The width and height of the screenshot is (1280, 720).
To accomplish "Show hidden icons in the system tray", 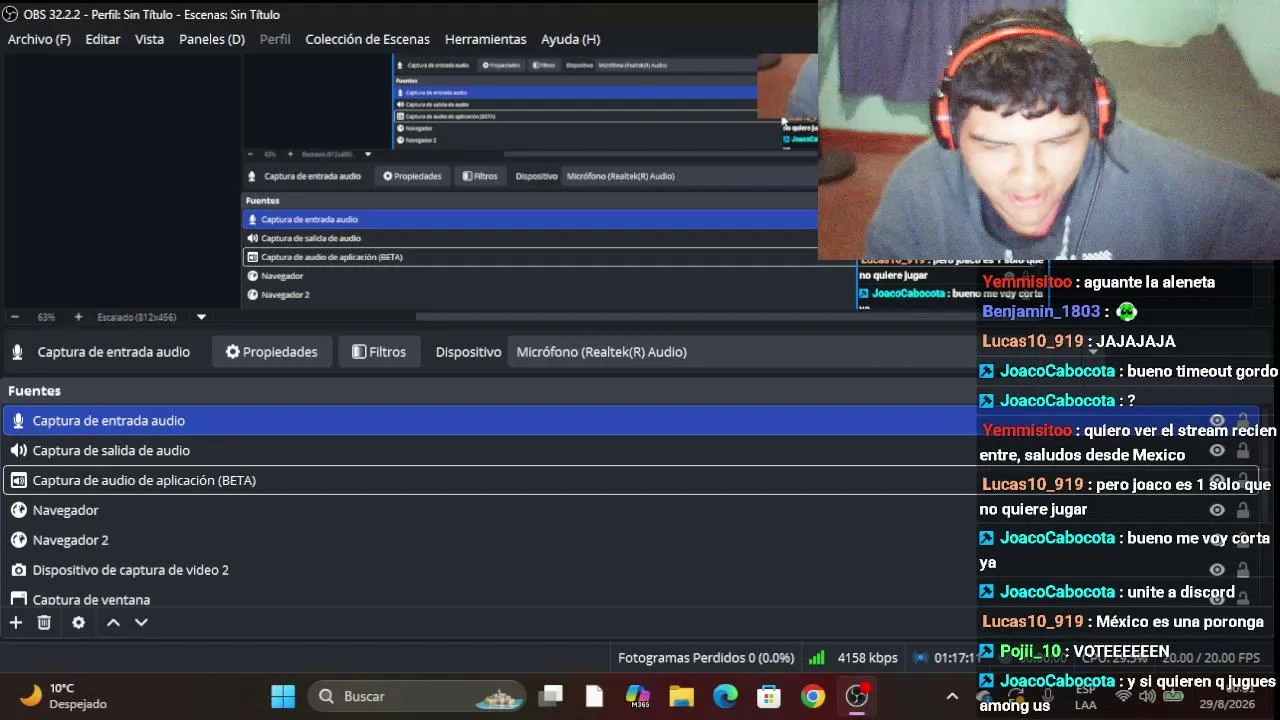I will coord(952,696).
